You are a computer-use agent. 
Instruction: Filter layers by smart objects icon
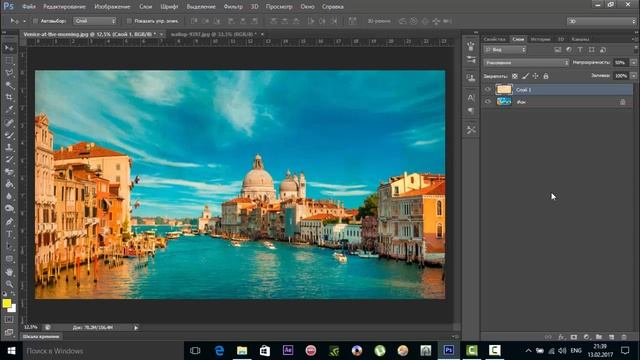[603, 50]
